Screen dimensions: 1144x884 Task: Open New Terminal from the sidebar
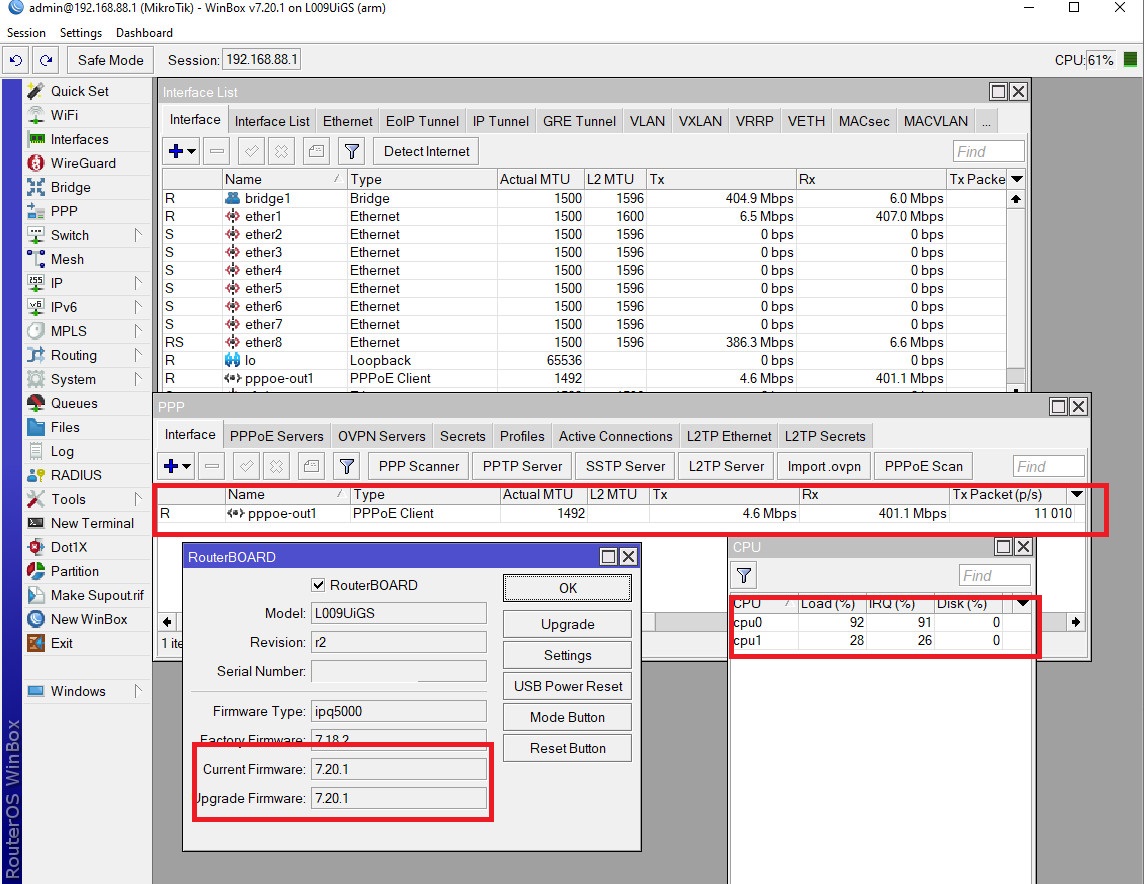pos(91,523)
